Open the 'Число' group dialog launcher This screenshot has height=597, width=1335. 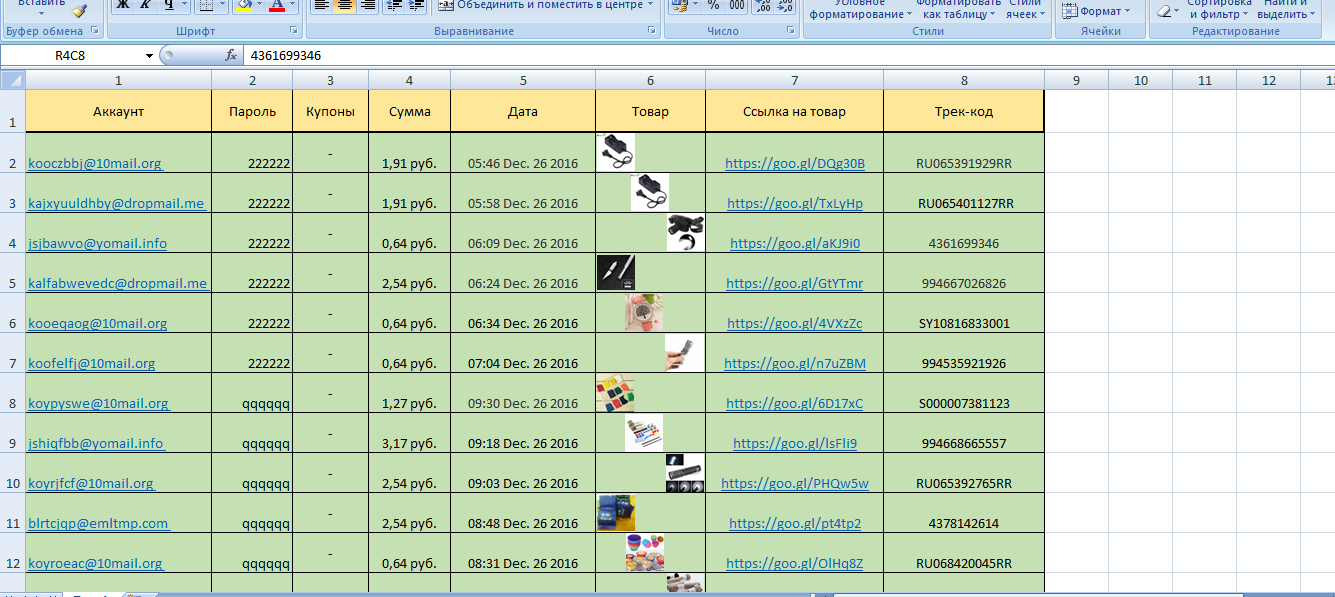(789, 32)
